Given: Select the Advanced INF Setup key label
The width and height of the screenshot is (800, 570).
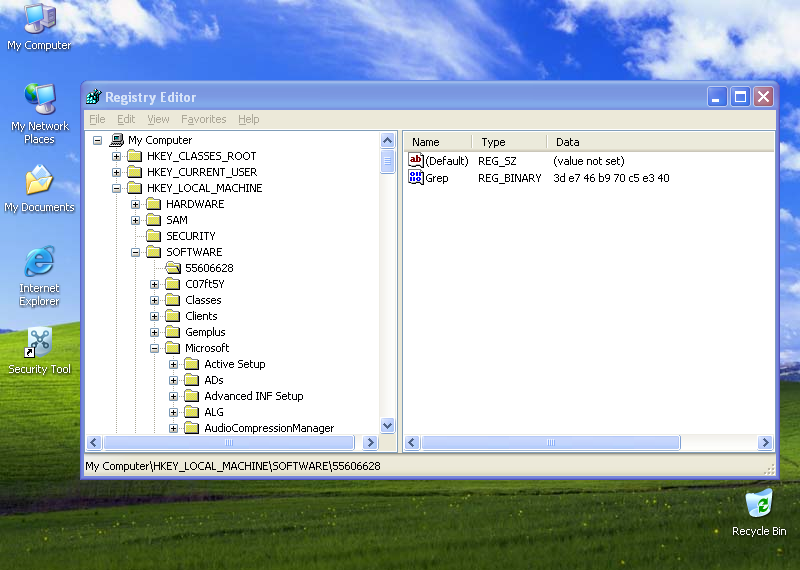Looking at the screenshot, I should (x=254, y=396).
